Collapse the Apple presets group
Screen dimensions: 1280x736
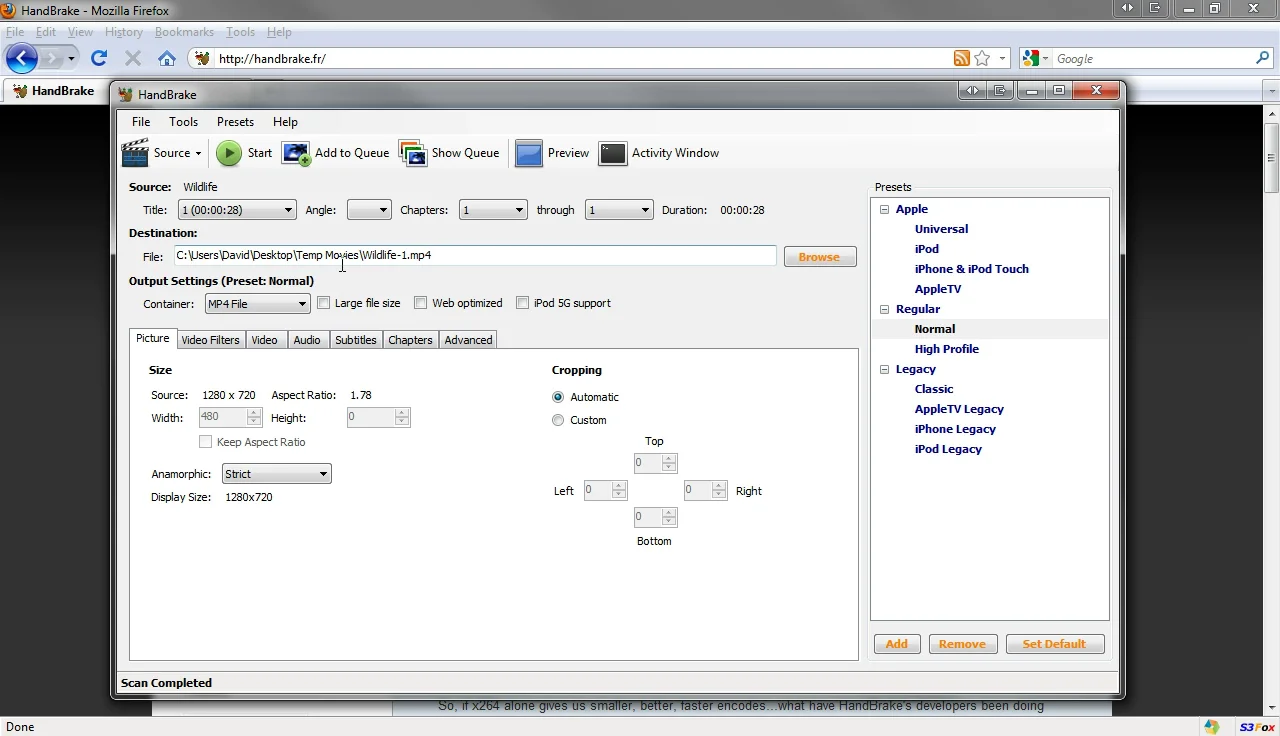884,210
